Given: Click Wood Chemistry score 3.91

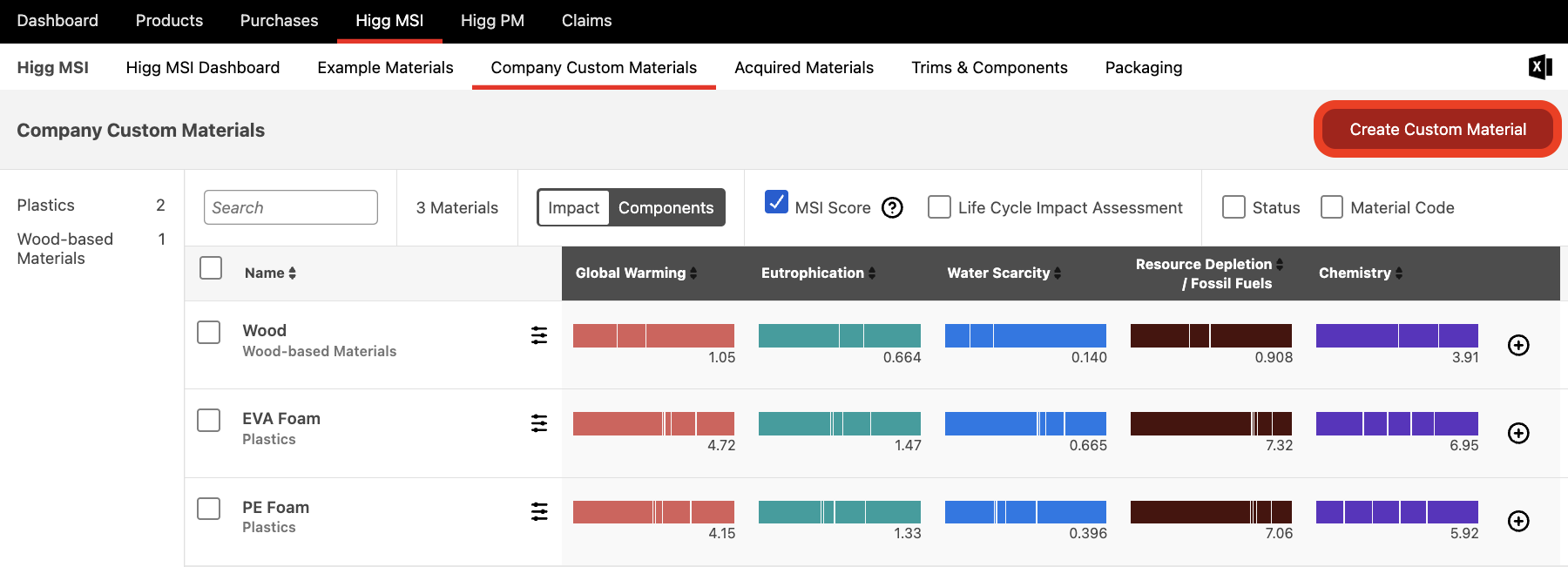Looking at the screenshot, I should point(1465,357).
